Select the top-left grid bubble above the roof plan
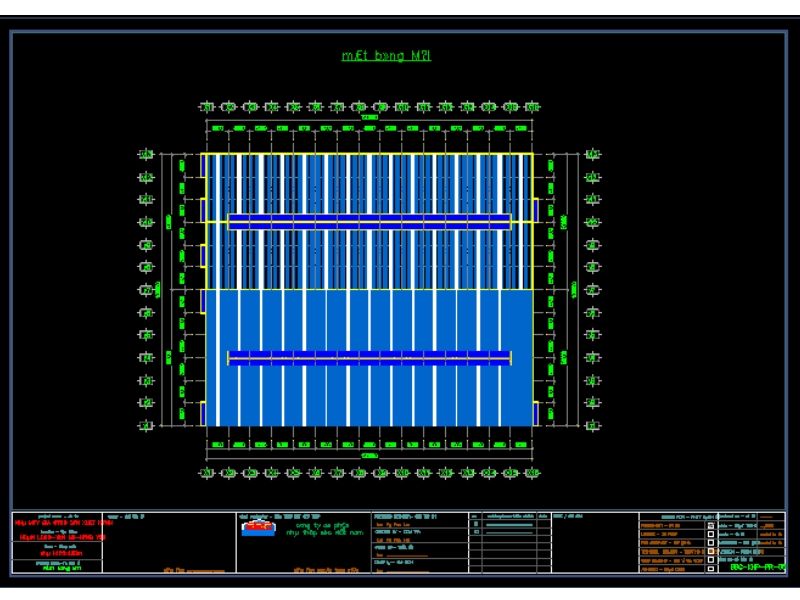 click(207, 106)
